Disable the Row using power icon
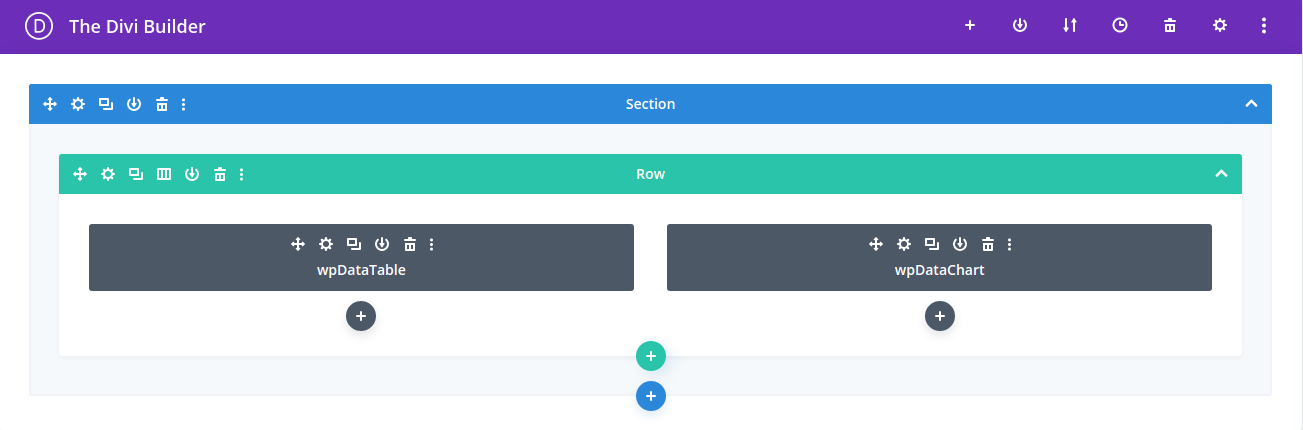Screen dimensions: 1303x430 coord(192,174)
